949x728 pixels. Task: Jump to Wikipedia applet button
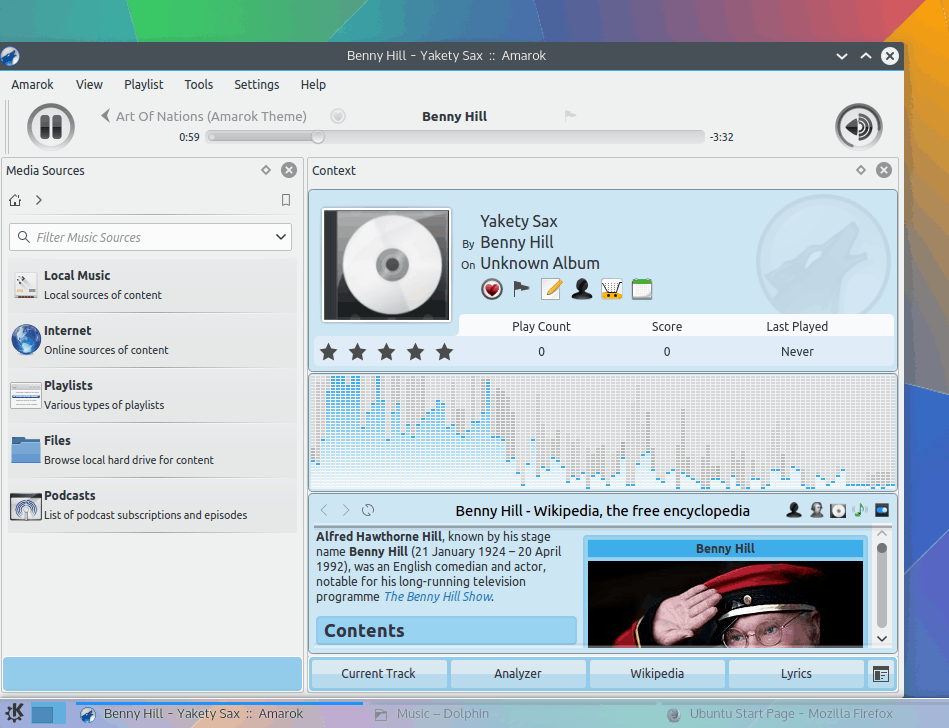[x=657, y=674]
